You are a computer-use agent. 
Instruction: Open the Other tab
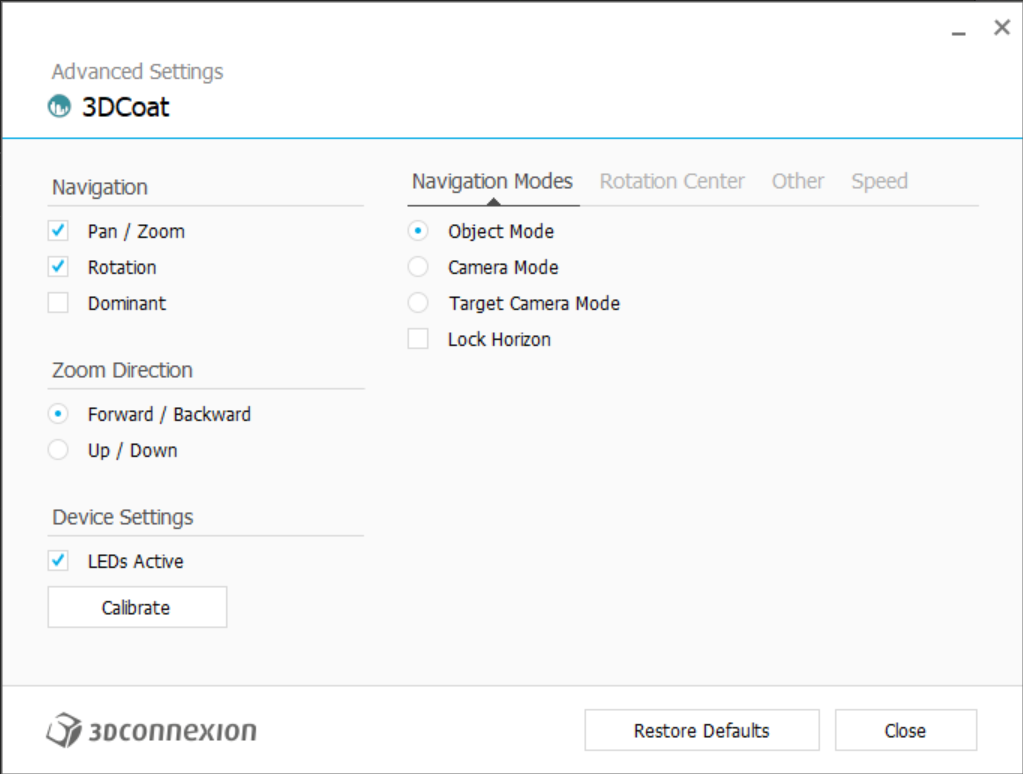point(798,181)
